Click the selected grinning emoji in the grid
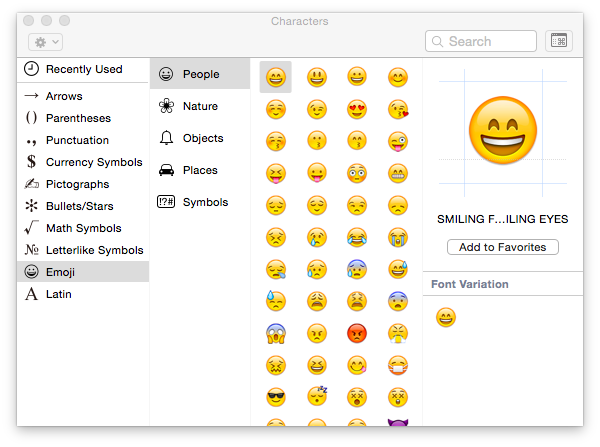The height and width of the screenshot is (447, 600). click(276, 76)
